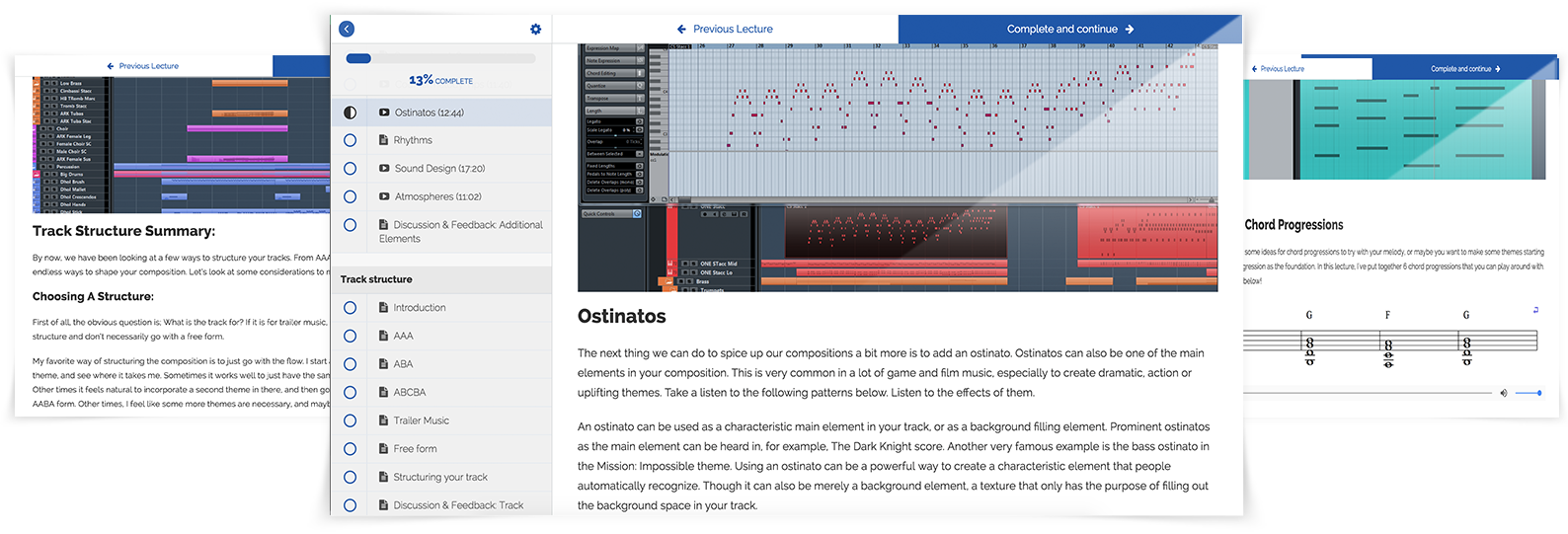The height and width of the screenshot is (534, 1568).
Task: Toggle completion circle for ABCBA
Action: point(350,392)
